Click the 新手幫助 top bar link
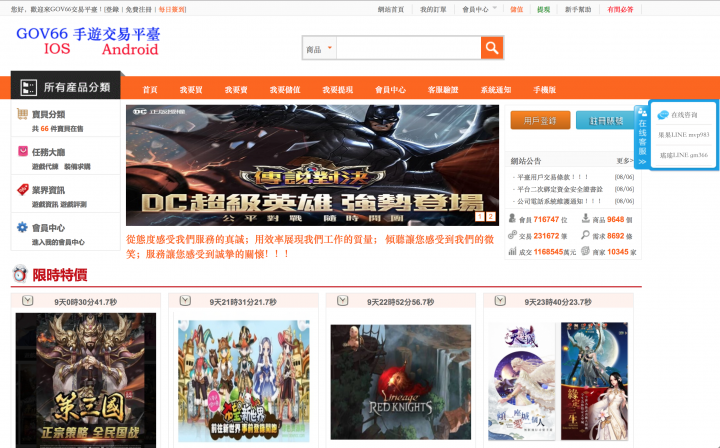This screenshot has width=720, height=448. tap(578, 9)
